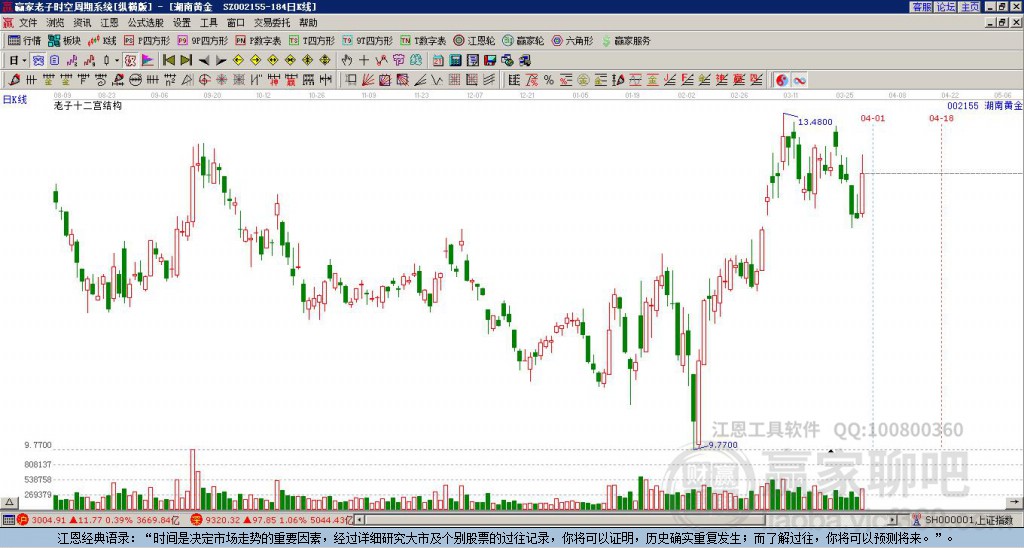This screenshot has height=548, width=1024.
Task: Open the P四方形 tool
Action: tap(147, 40)
